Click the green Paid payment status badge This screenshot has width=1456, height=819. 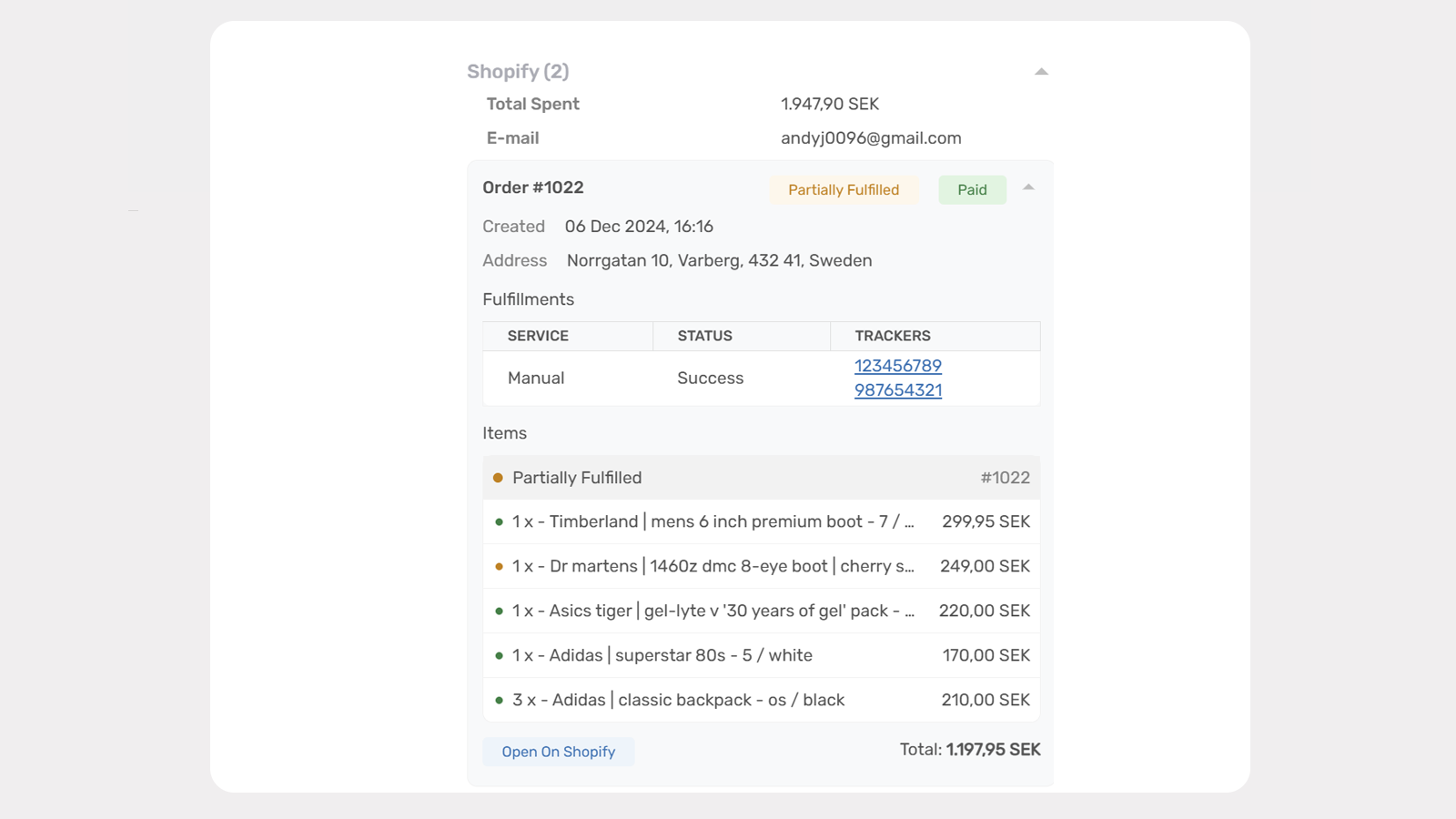(972, 189)
